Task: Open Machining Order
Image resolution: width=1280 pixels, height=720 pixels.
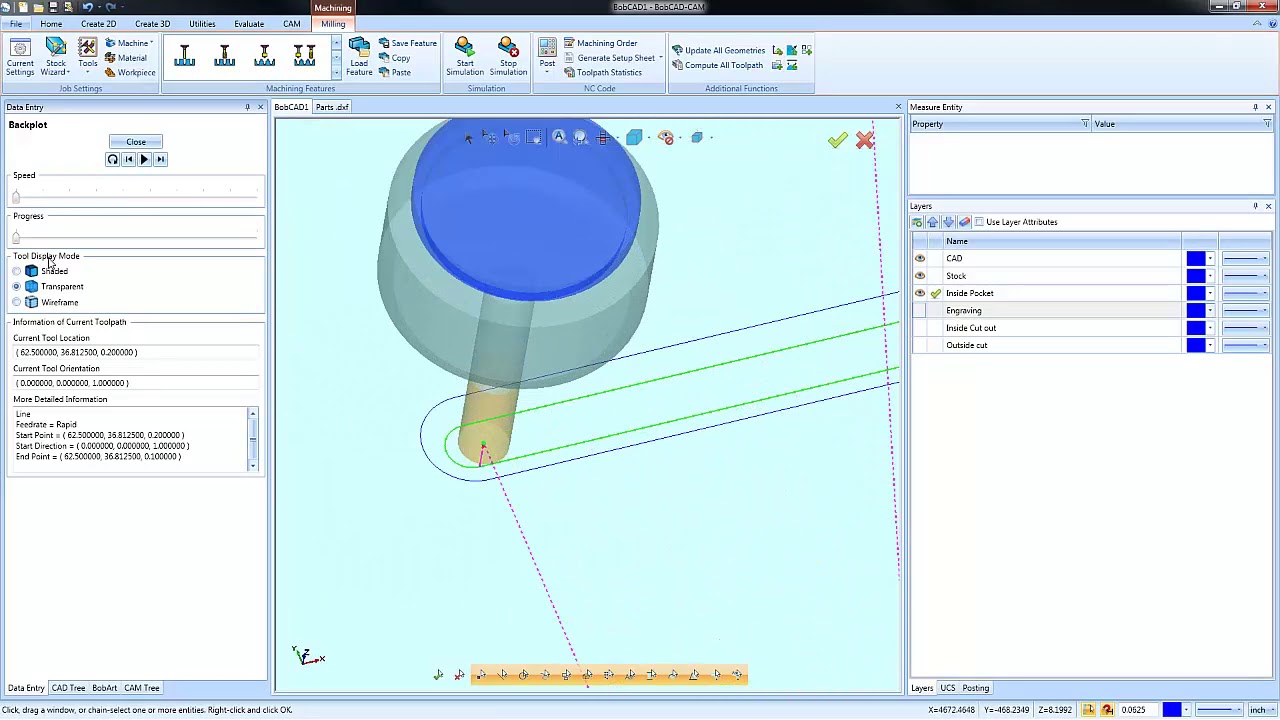Action: pyautogui.click(x=600, y=43)
